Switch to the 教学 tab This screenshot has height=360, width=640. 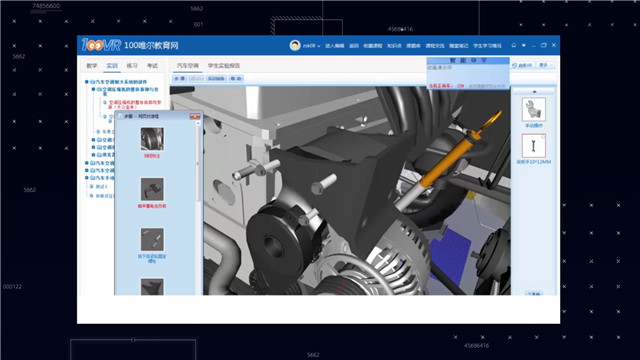(x=92, y=66)
